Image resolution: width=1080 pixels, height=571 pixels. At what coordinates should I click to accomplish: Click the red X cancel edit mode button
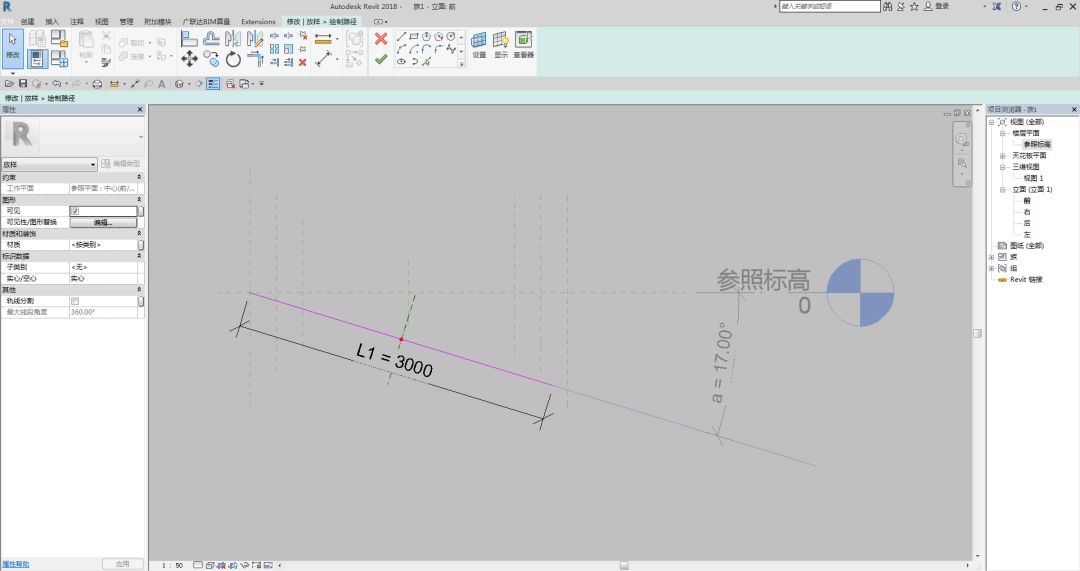[381, 39]
